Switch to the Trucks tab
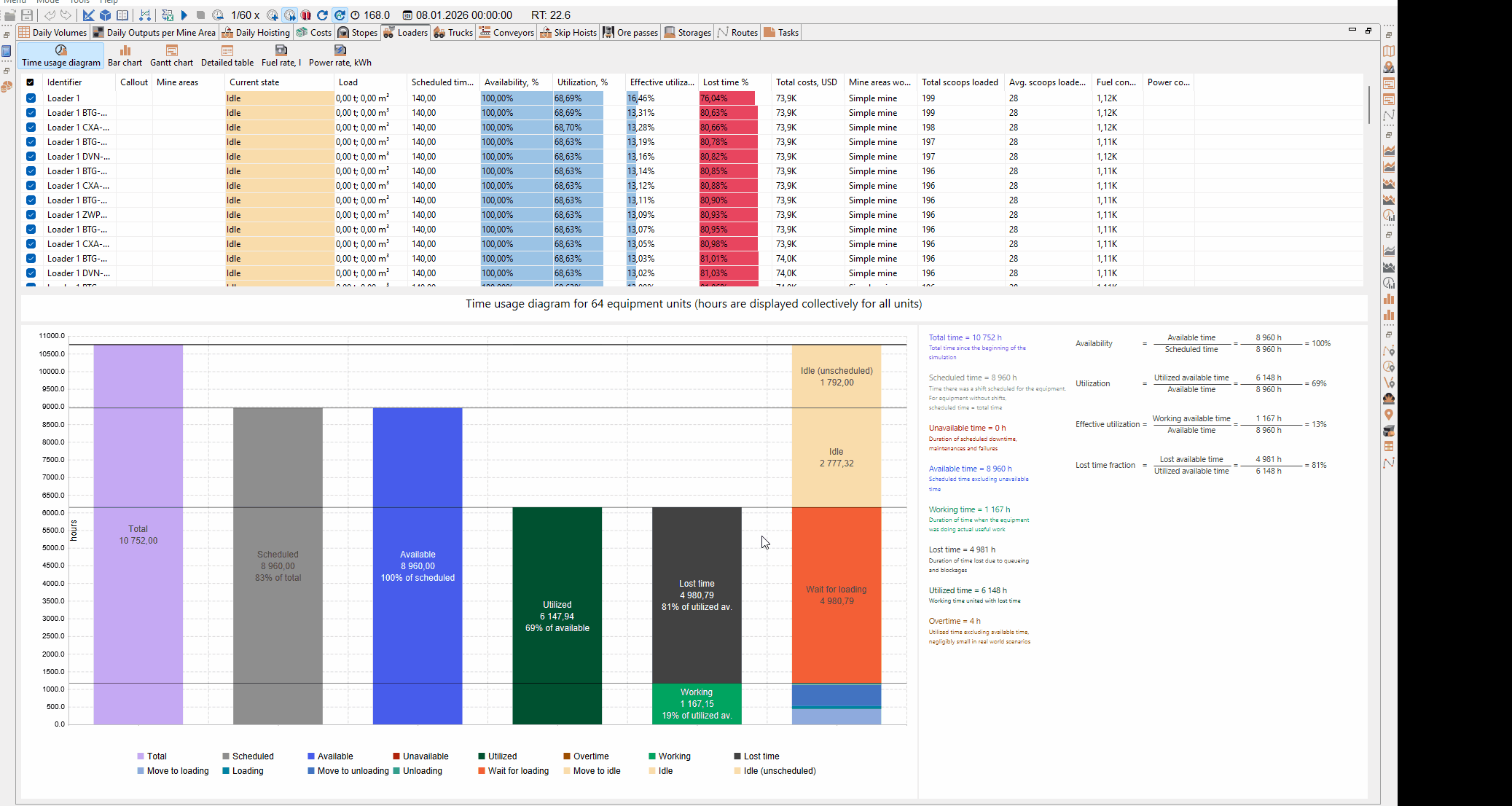The image size is (1512, 806). (453, 33)
